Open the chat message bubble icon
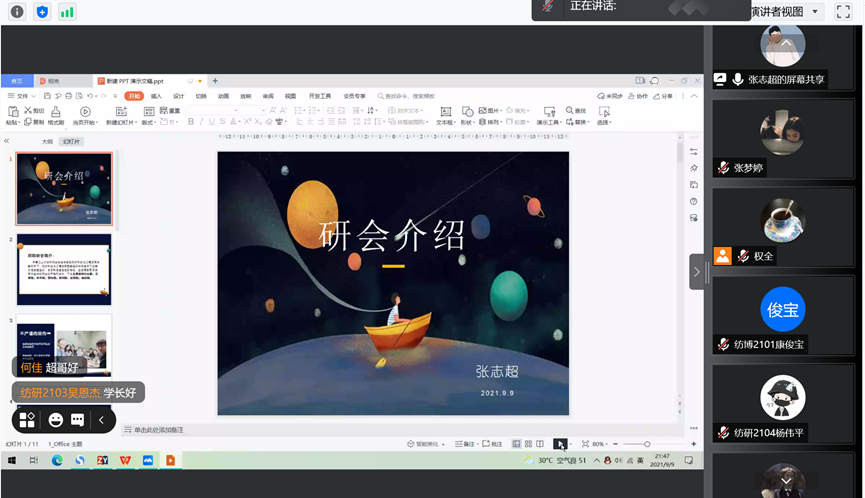Image resolution: width=865 pixels, height=498 pixels. (77, 420)
